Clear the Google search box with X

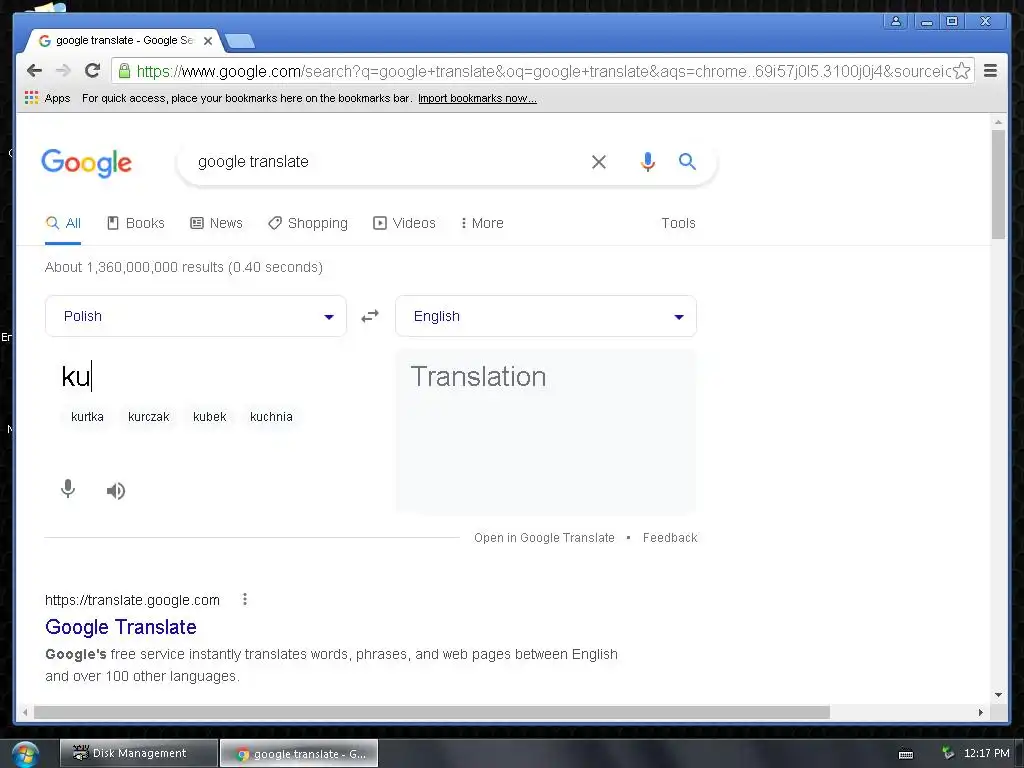pyautogui.click(x=599, y=162)
